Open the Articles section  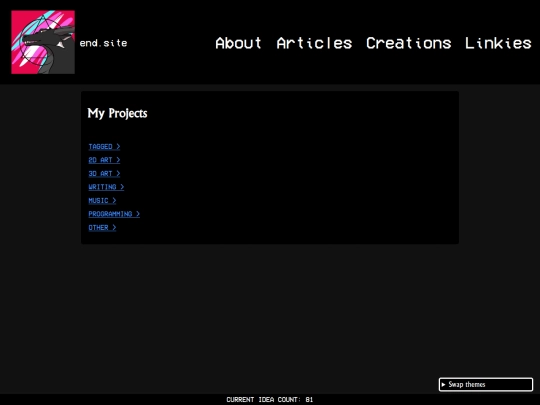(x=314, y=43)
